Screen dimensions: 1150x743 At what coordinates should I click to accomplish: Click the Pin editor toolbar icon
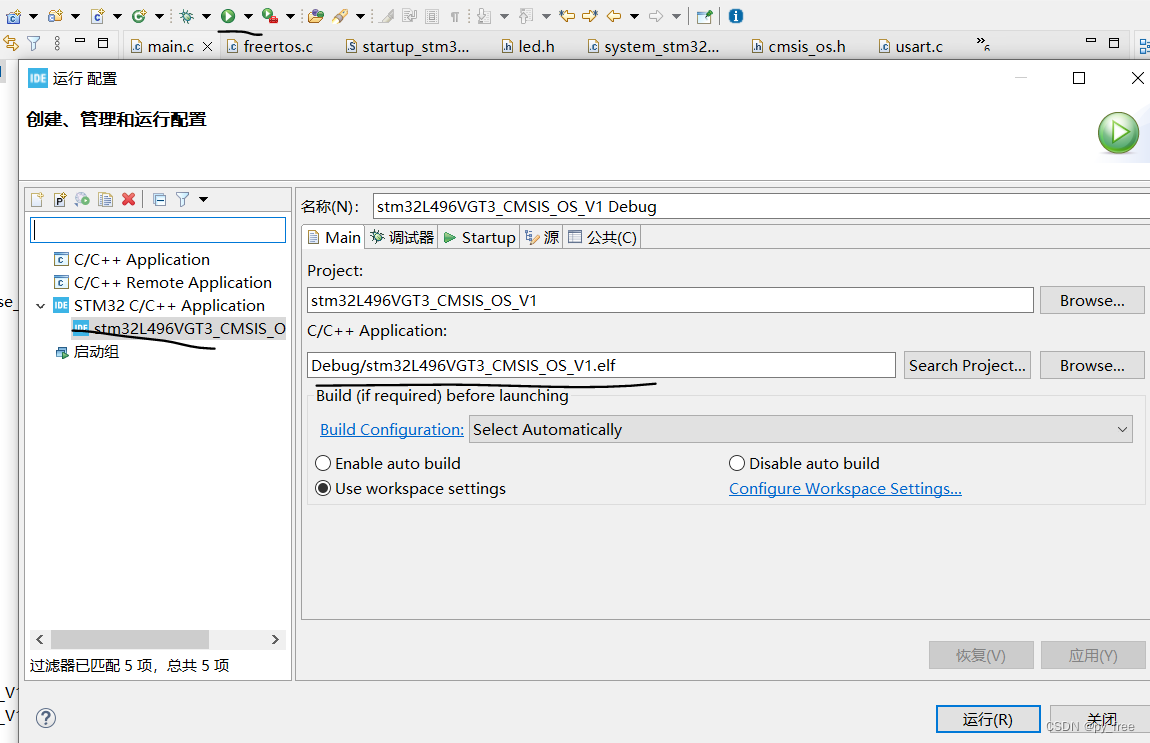pos(705,16)
